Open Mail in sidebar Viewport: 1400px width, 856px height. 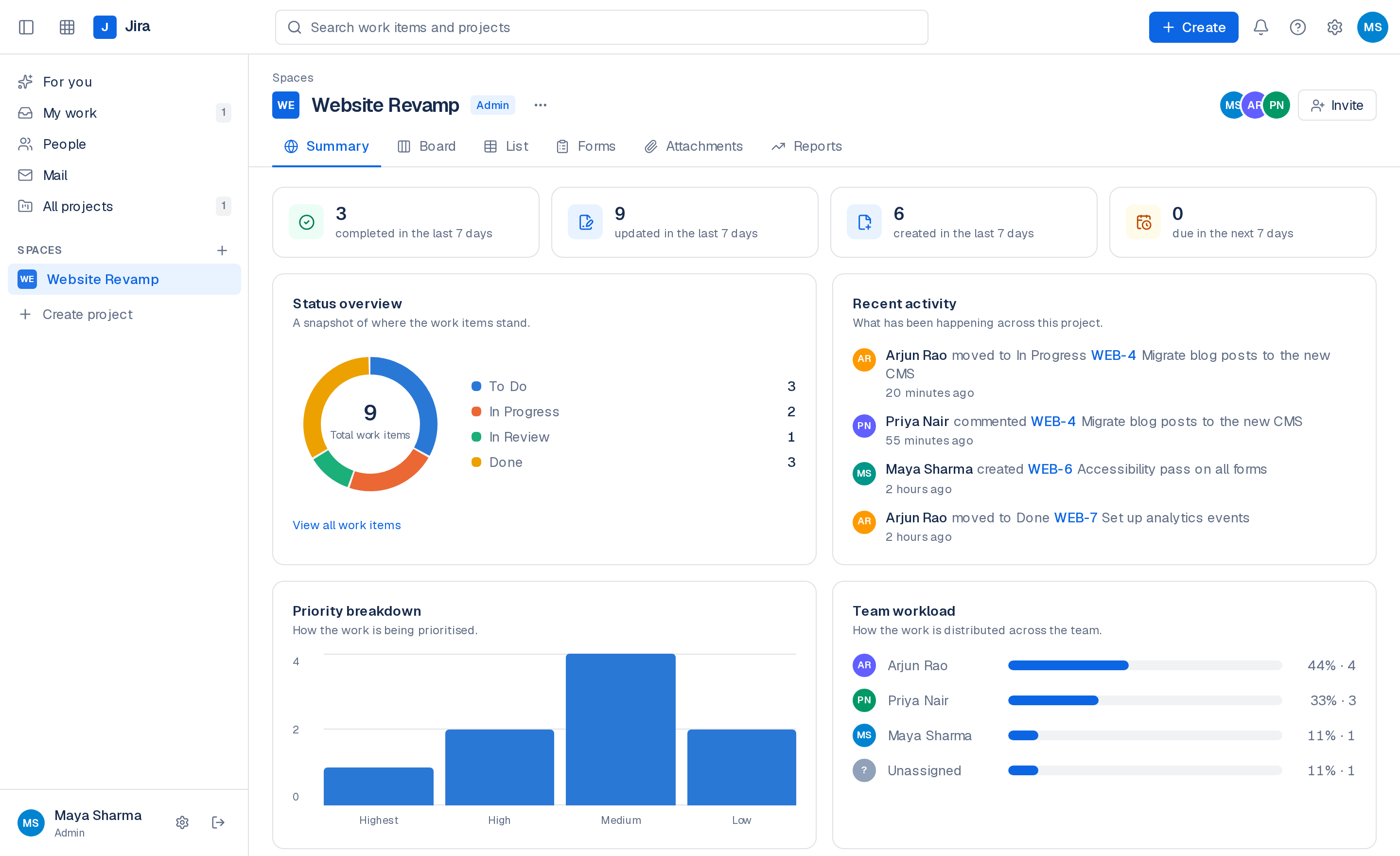124,175
